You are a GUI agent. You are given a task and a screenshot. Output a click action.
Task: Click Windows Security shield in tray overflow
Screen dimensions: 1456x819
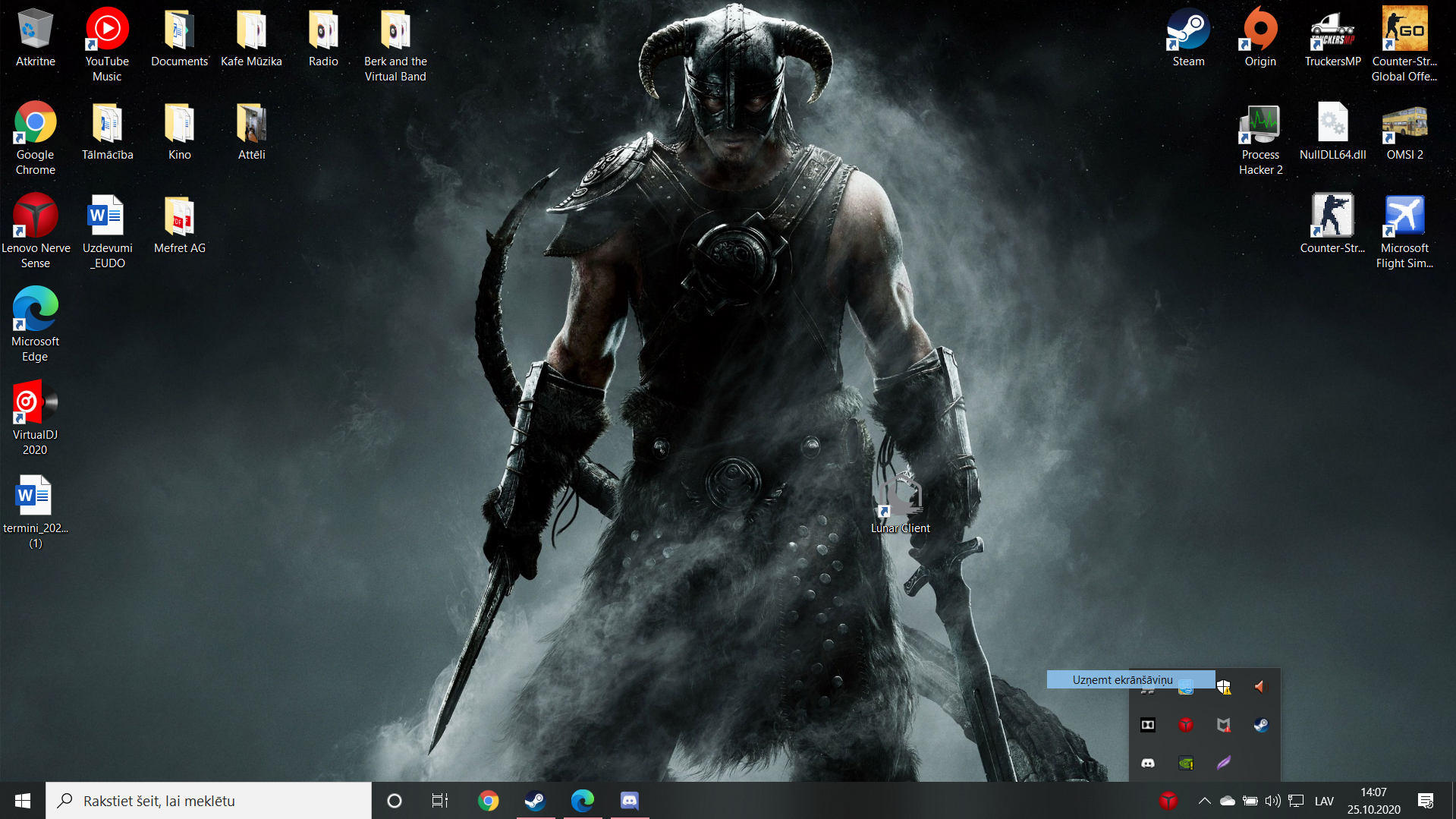click(x=1223, y=687)
